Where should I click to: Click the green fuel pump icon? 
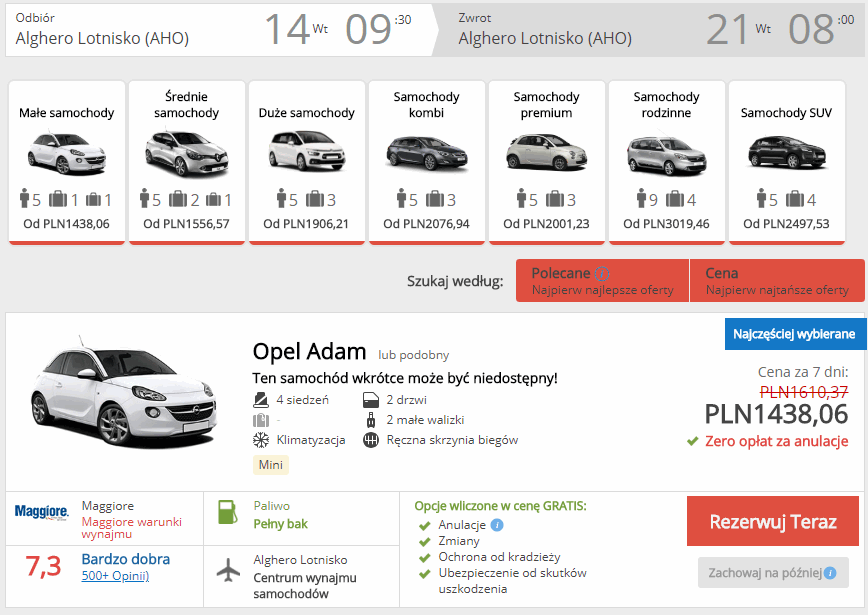pyautogui.click(x=228, y=512)
